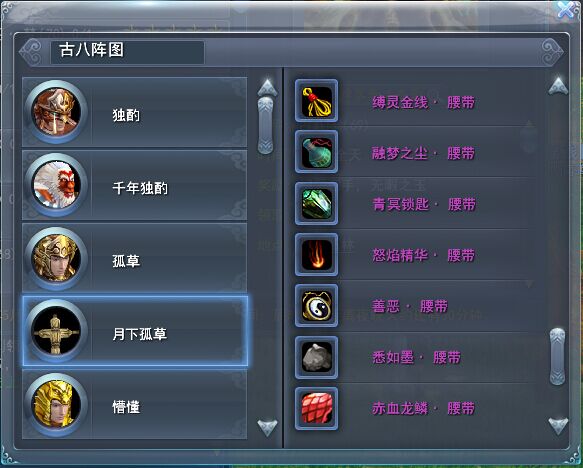Click the loot list down arrow

pos(558,426)
